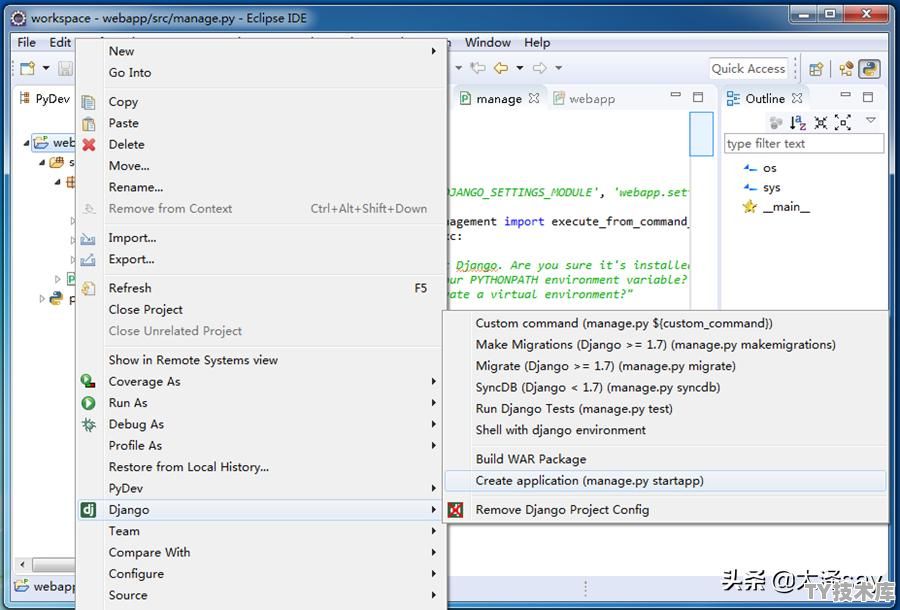Choose Create application (manage.py startapp)
The image size is (900, 610).
pyautogui.click(x=665, y=481)
